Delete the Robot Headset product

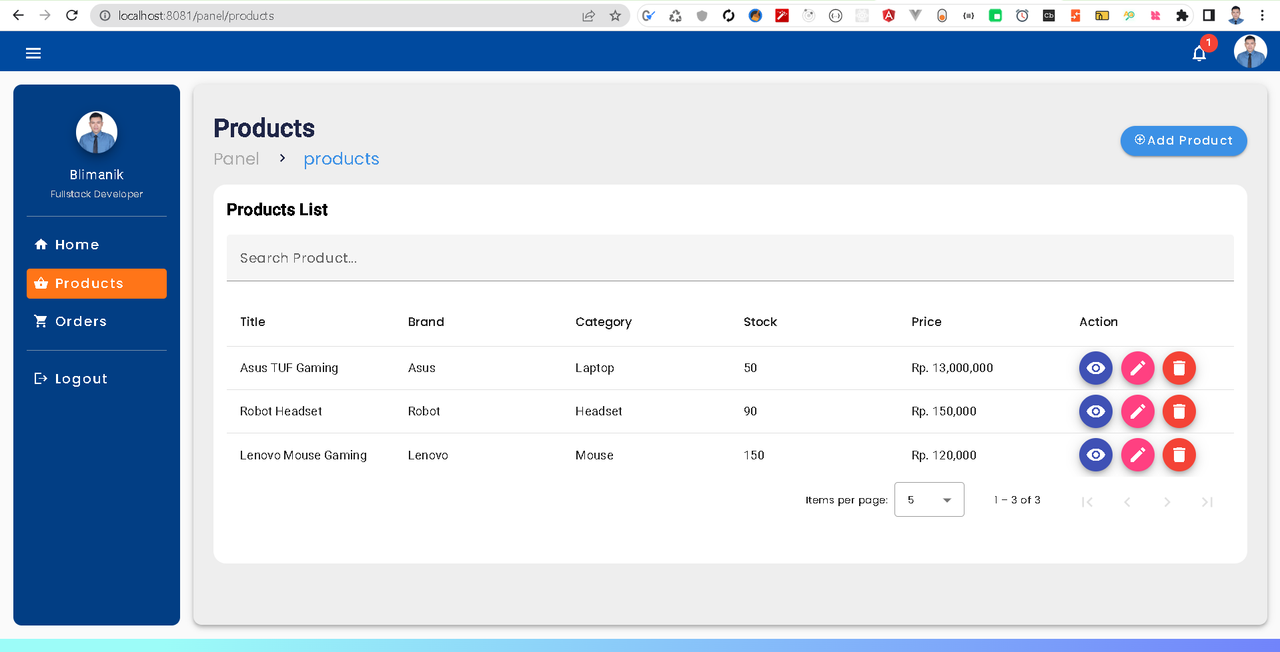pos(1179,411)
